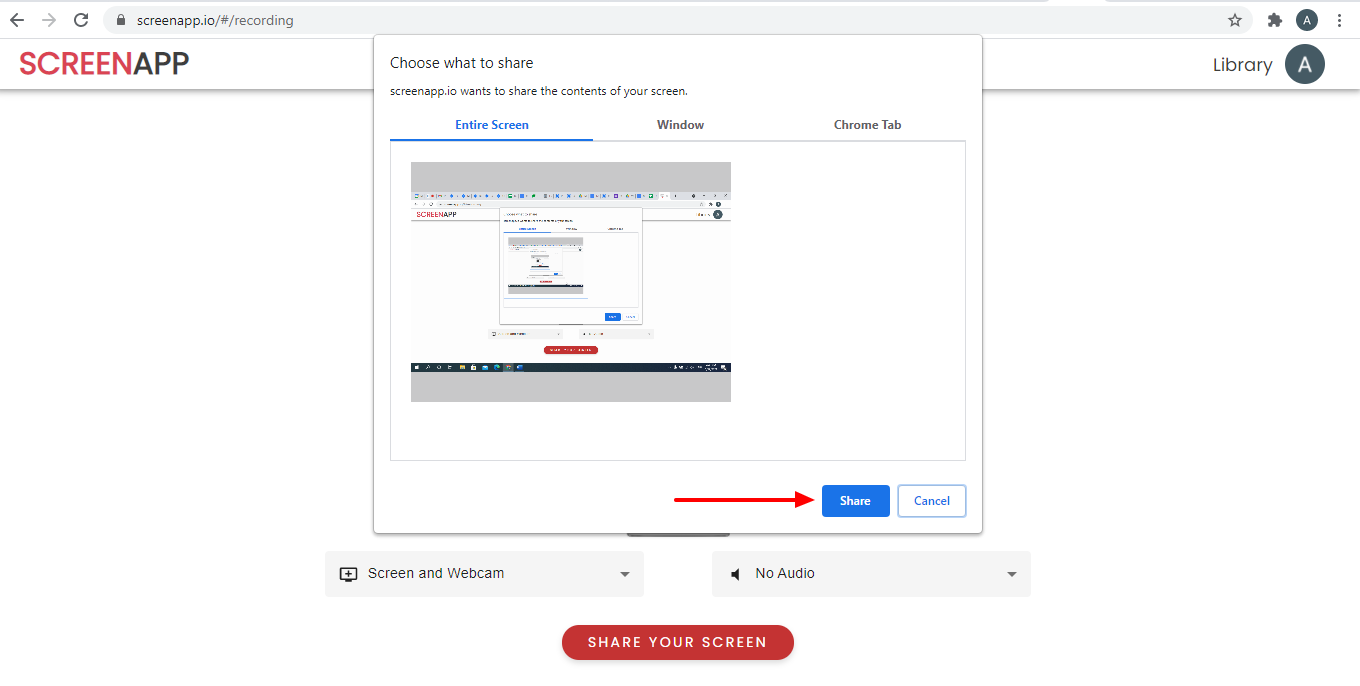Open Chrome's three-dot menu

coord(1339,20)
